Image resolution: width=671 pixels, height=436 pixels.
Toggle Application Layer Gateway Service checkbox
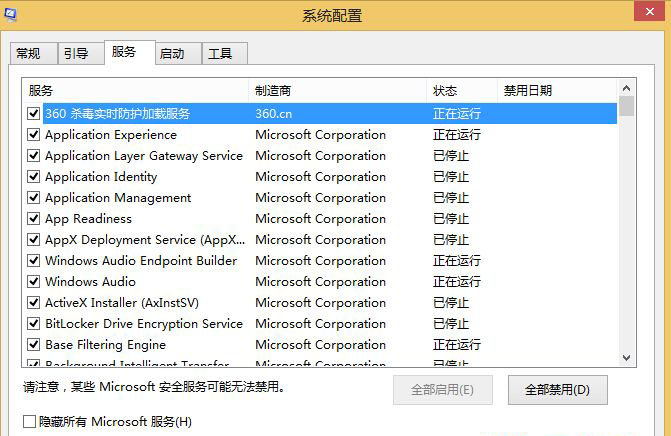click(33, 155)
